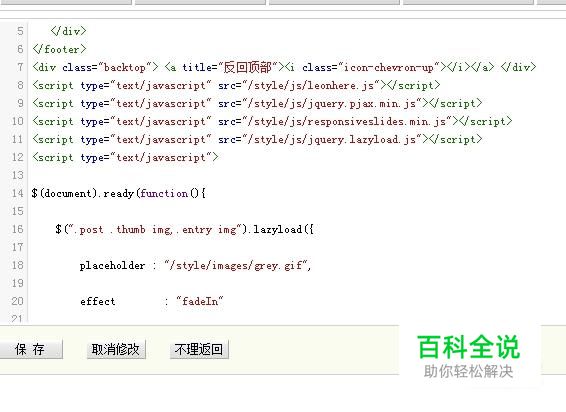Click the script type line 12
Image resolution: width=566 pixels, height=412 pixels.
coord(125,157)
